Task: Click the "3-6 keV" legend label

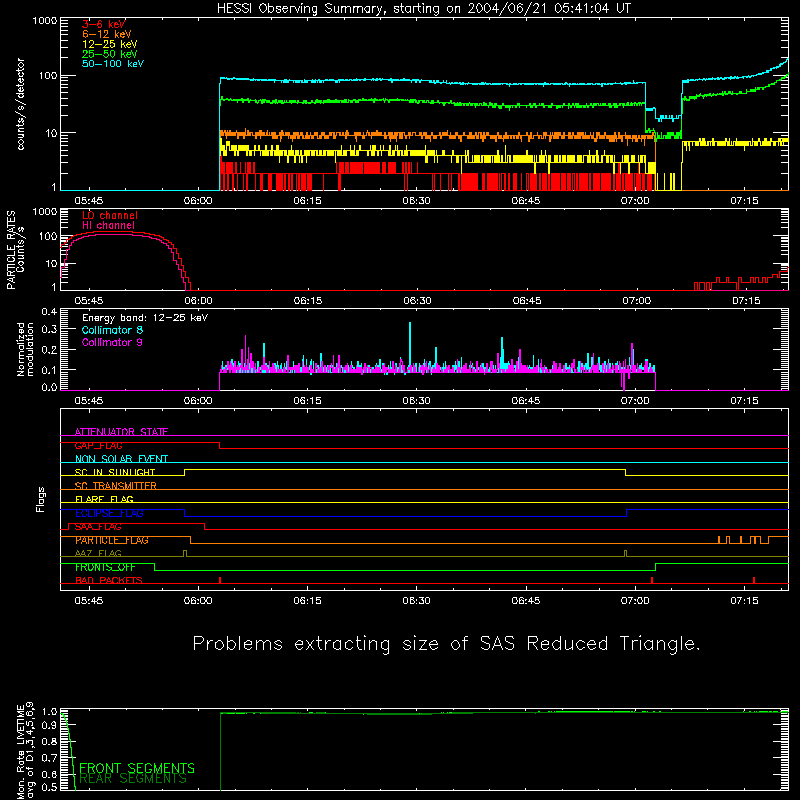Action: coord(104,24)
